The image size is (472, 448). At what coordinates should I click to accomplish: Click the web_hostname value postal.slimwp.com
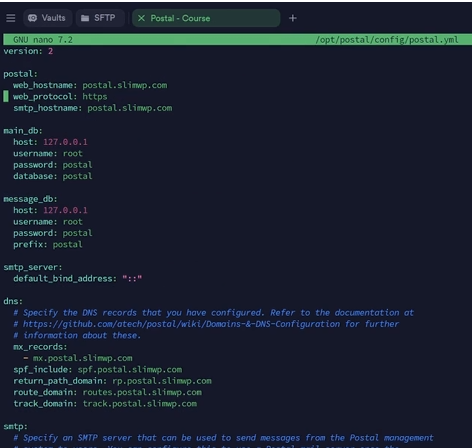click(x=125, y=85)
